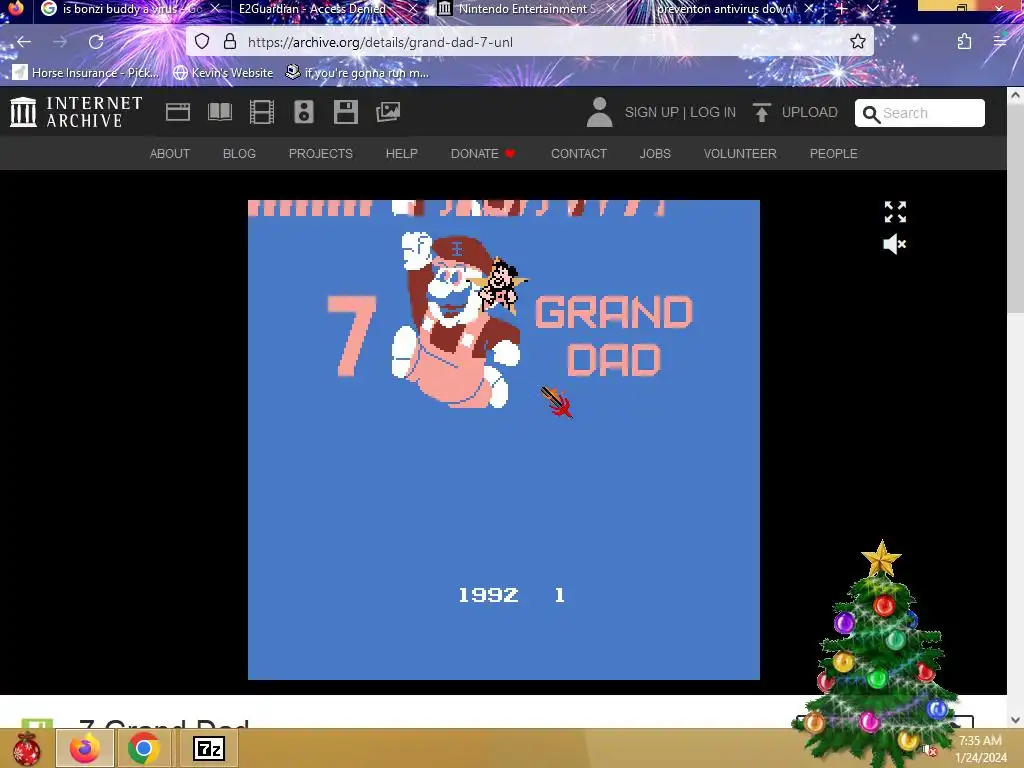Open the Internet Archive home logo
The height and width of the screenshot is (768, 1024).
click(x=76, y=112)
